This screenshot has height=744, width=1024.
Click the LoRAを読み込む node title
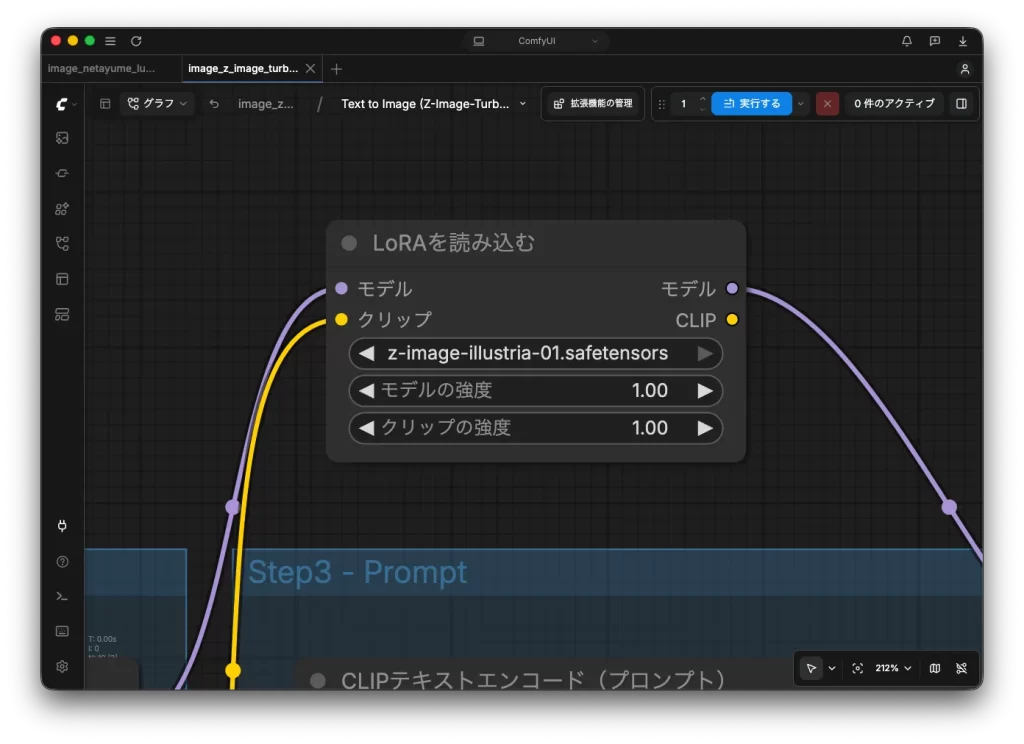tap(453, 243)
